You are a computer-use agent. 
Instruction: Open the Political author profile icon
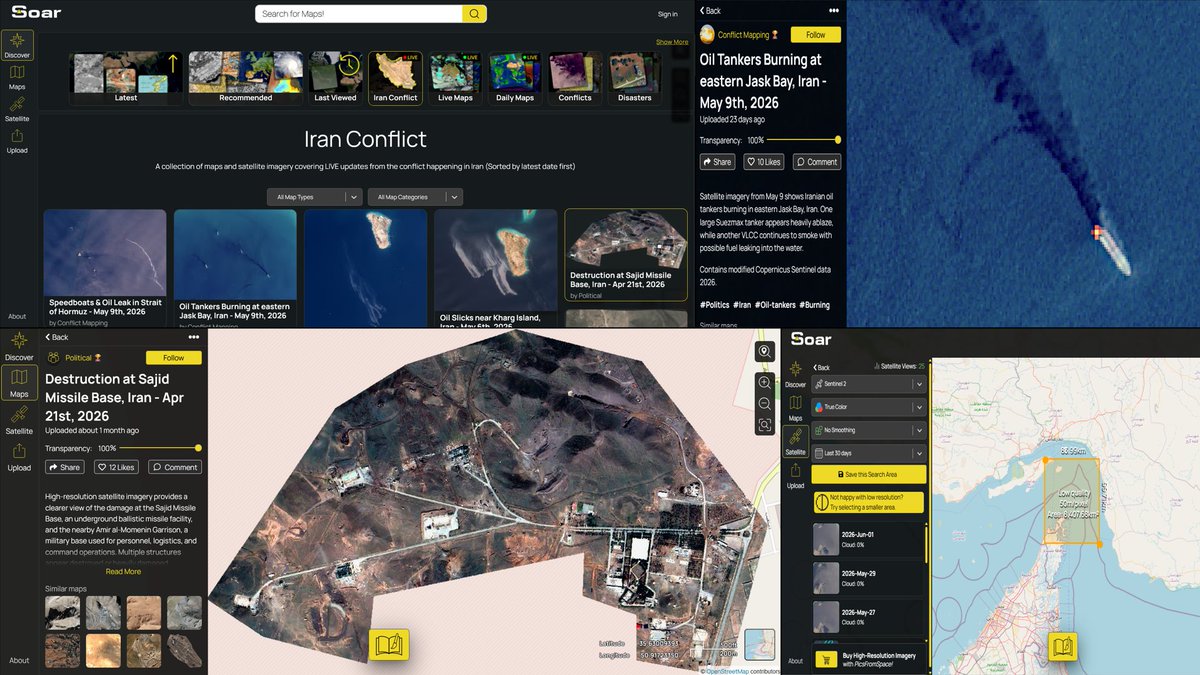click(53, 357)
